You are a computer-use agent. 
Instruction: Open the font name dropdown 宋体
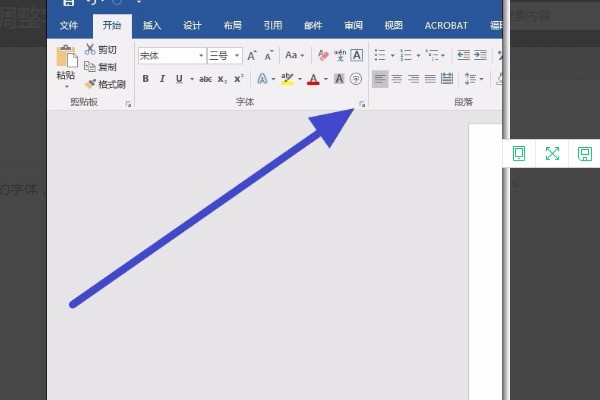click(172, 56)
